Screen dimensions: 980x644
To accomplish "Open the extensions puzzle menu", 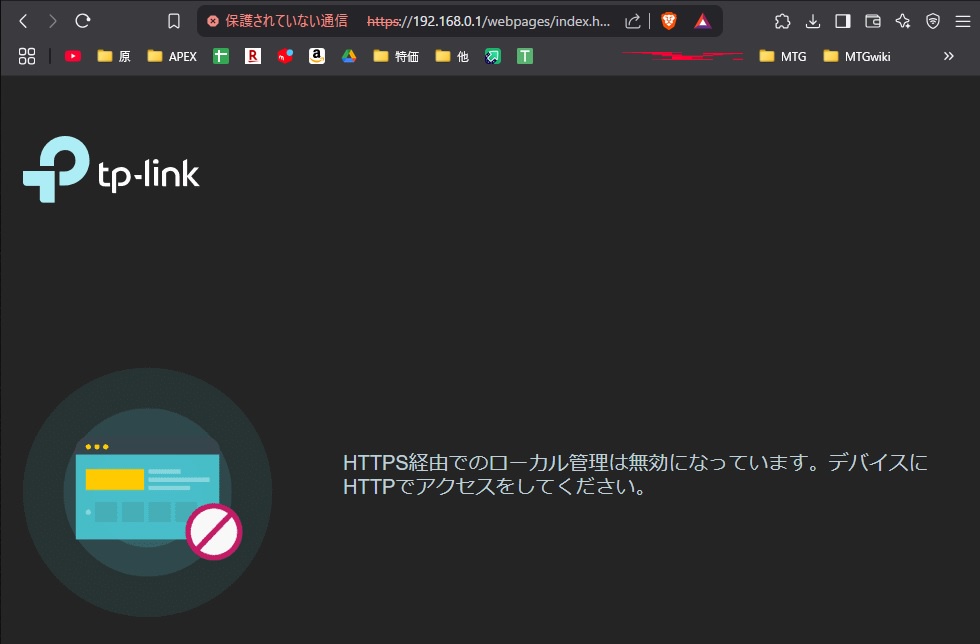I will (782, 21).
